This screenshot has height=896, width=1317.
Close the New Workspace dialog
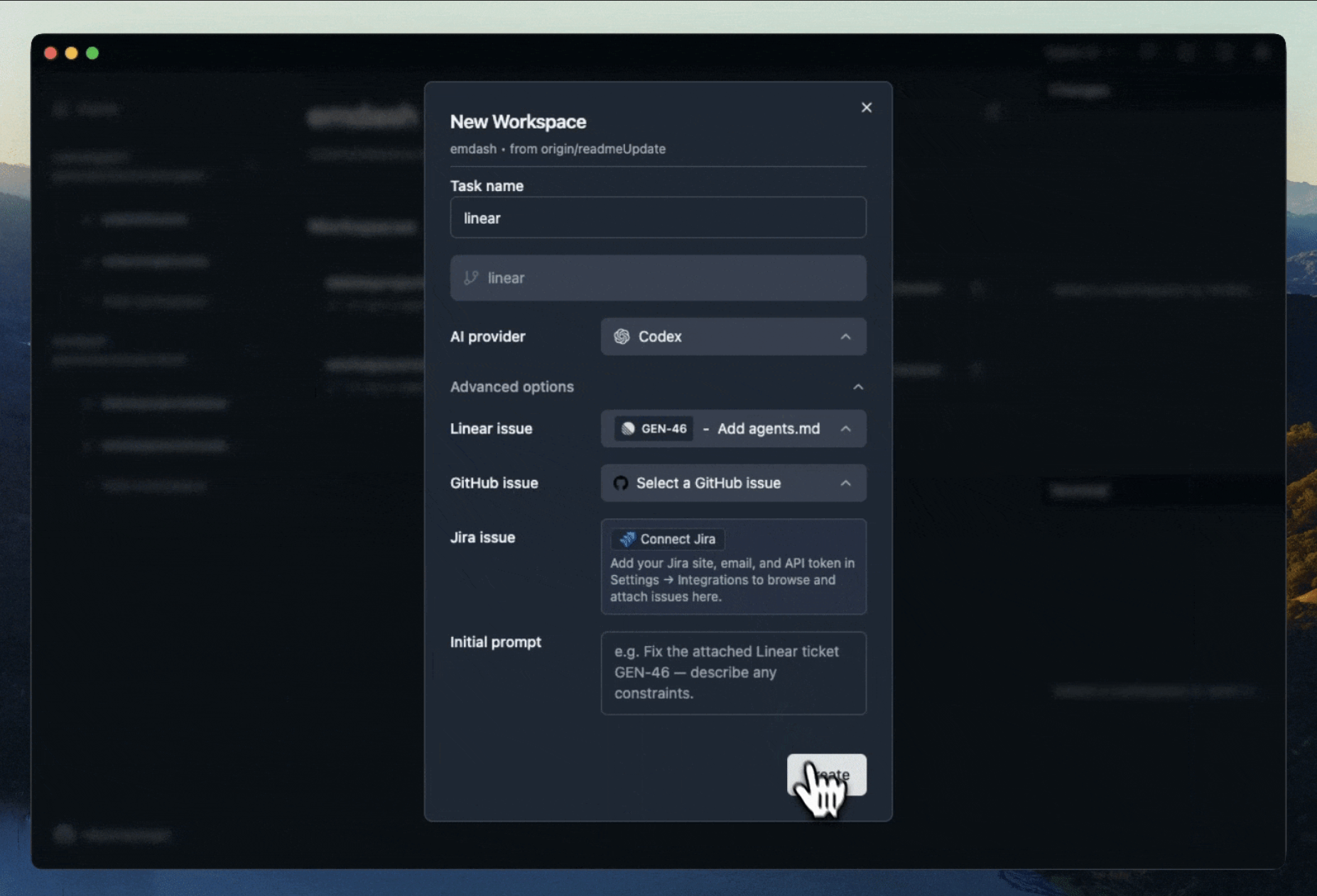point(866,108)
